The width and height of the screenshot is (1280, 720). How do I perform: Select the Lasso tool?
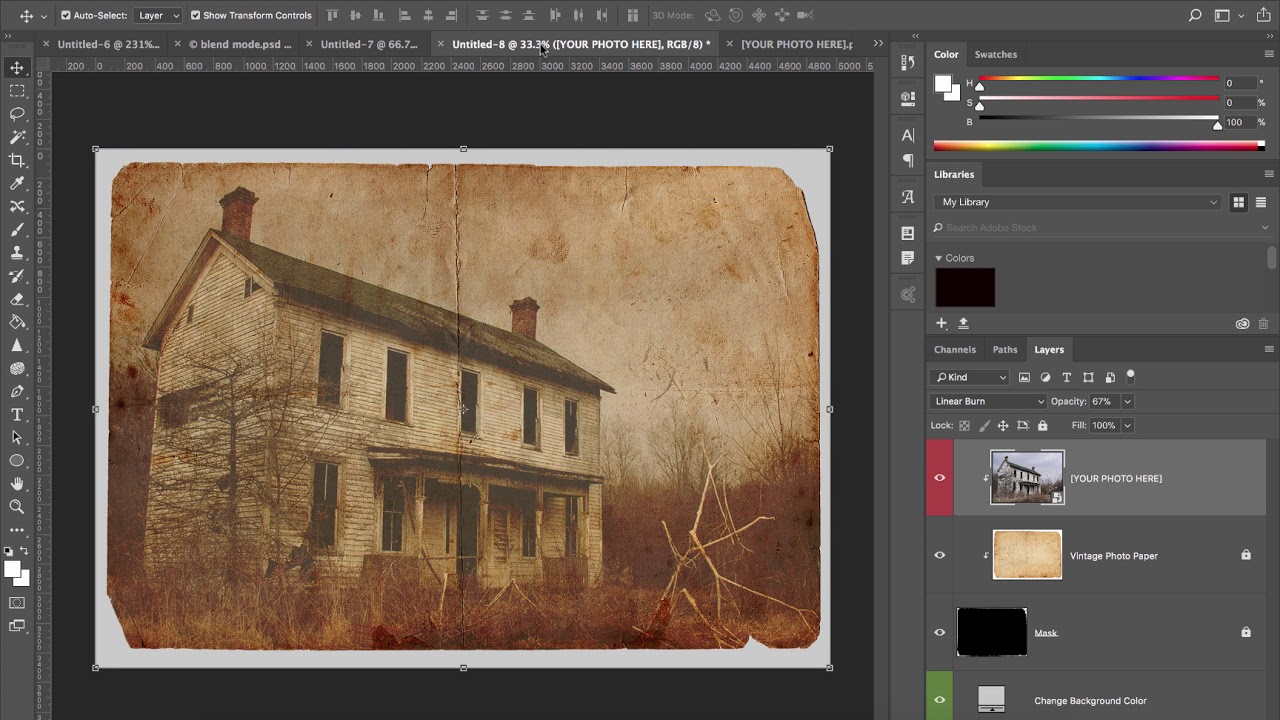[x=17, y=114]
